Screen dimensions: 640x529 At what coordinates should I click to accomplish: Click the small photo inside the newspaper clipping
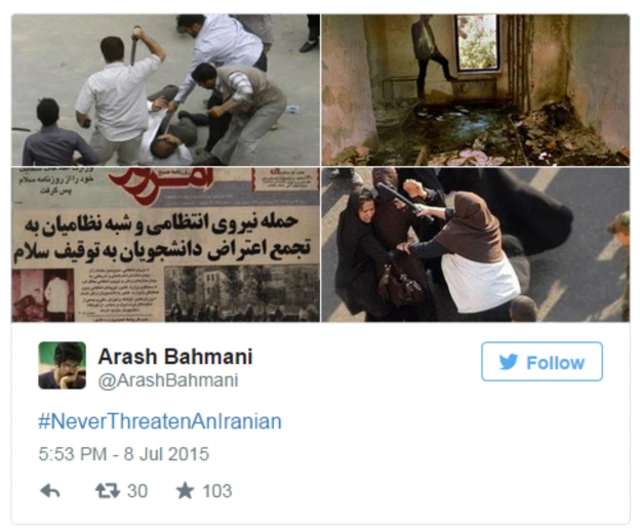pos(43,296)
